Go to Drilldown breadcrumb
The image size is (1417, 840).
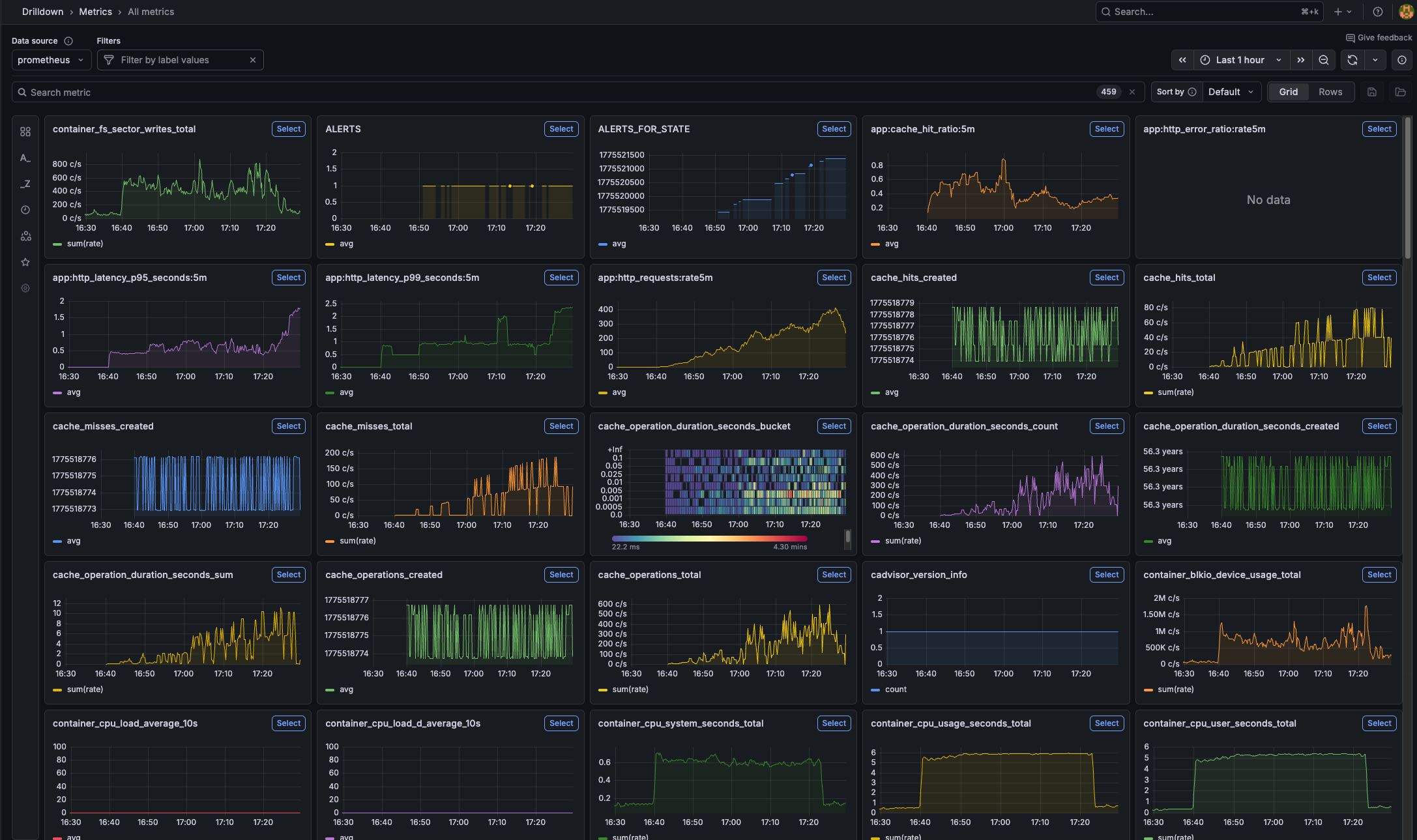click(42, 12)
